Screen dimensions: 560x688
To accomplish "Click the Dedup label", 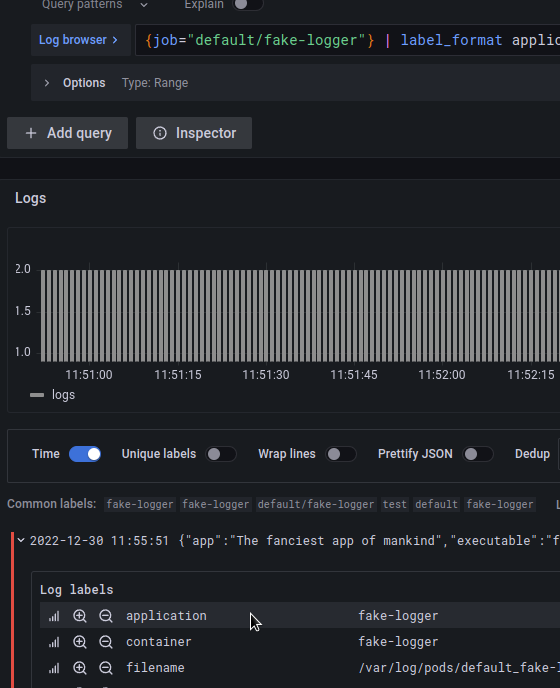I will coord(532,454).
